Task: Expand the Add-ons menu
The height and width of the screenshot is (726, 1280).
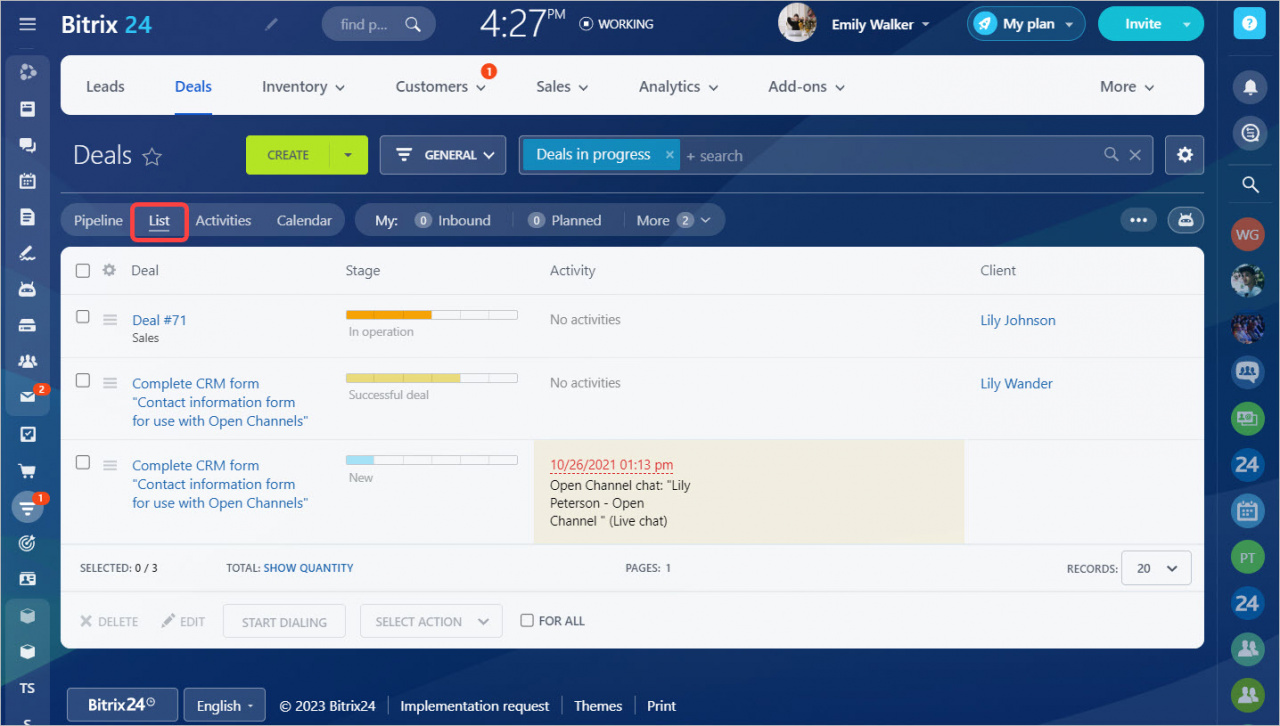Action: [x=807, y=87]
